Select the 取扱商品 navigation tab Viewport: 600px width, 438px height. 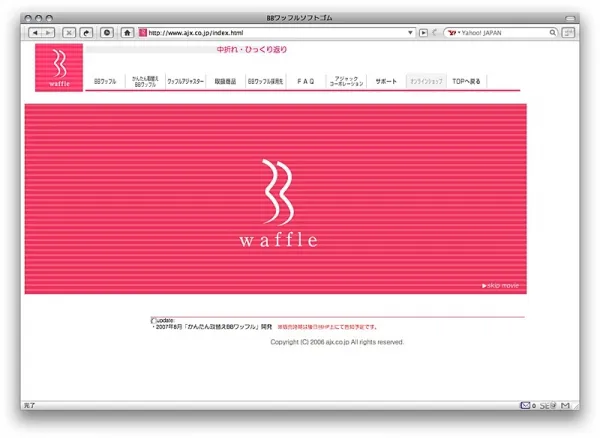point(223,80)
